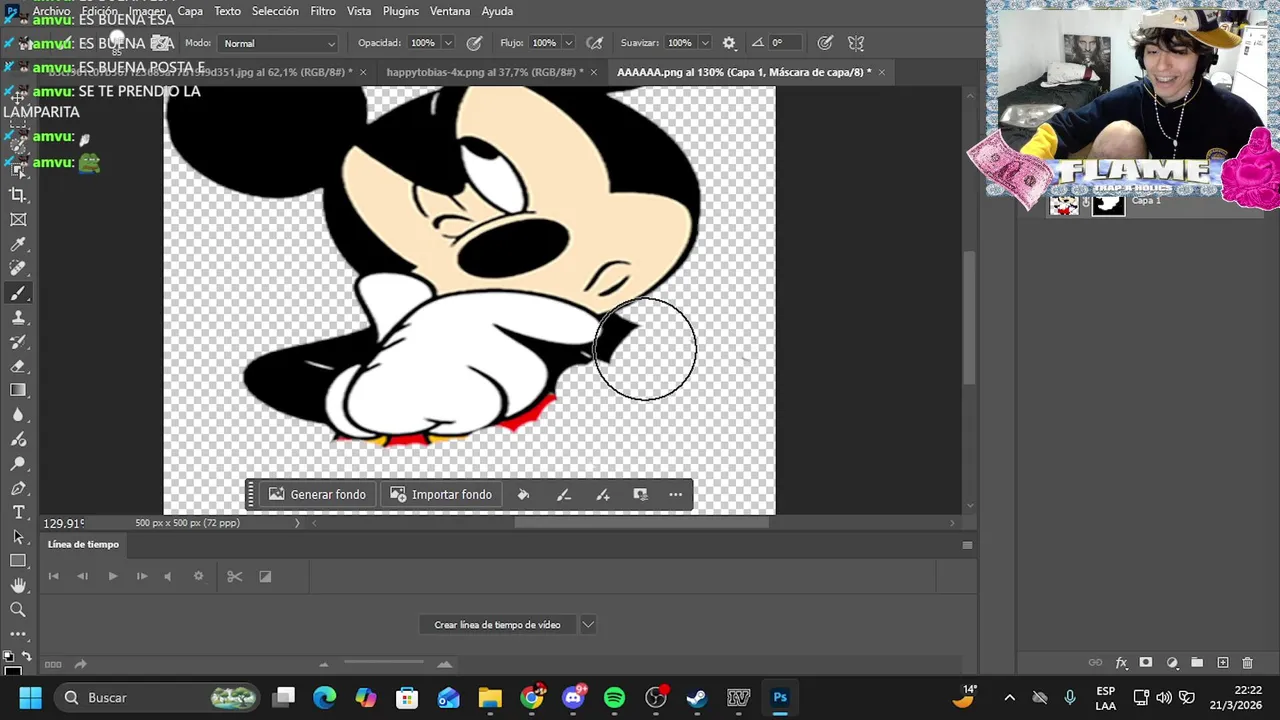This screenshot has width=1280, height=720.
Task: Close the happytobias-4x.png tab
Action: tap(594, 72)
